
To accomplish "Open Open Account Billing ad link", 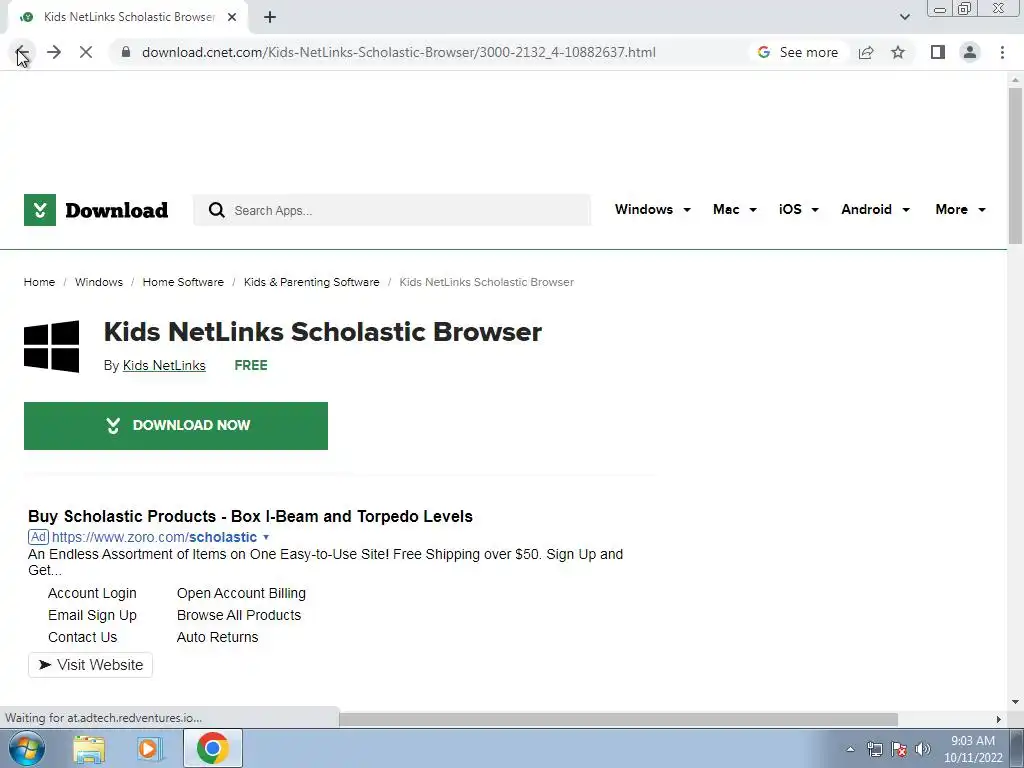I will coord(241,594).
